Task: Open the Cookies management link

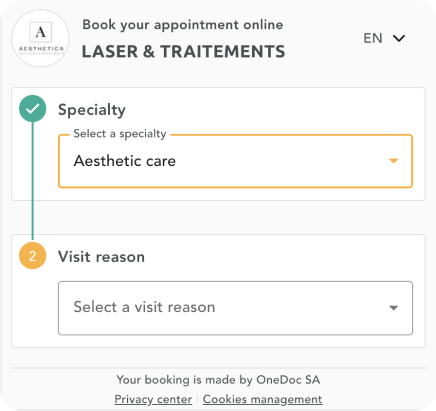Action: (262, 399)
